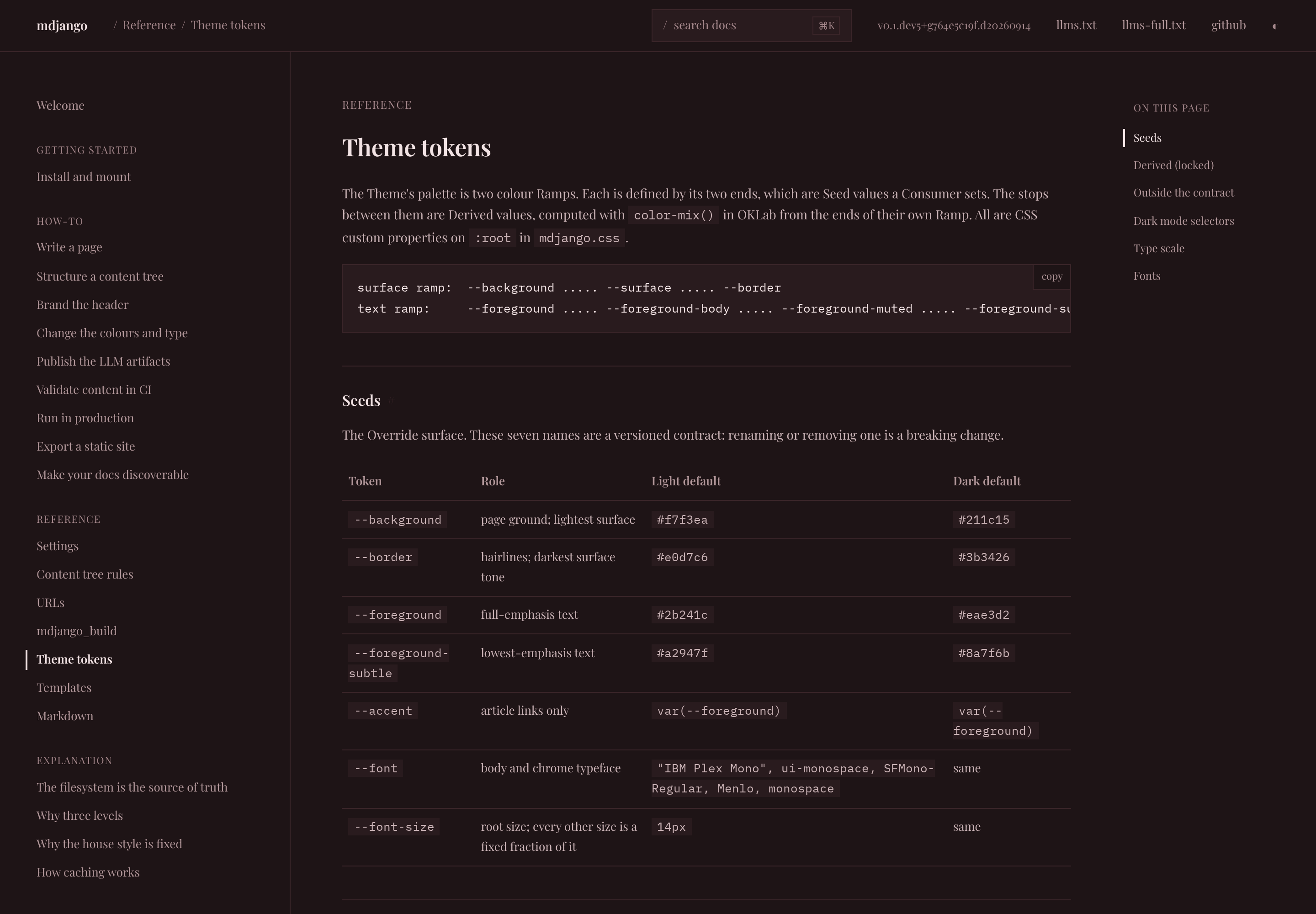Click the # anchor beside the Seeds heading

tap(391, 401)
